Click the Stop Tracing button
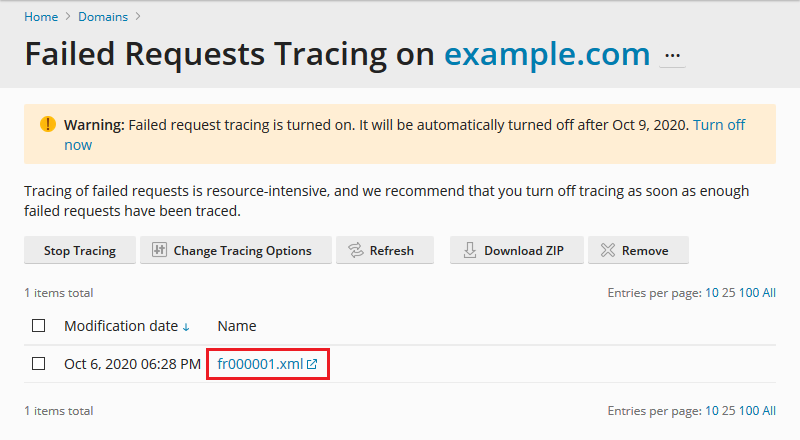800x440 pixels. tap(80, 250)
